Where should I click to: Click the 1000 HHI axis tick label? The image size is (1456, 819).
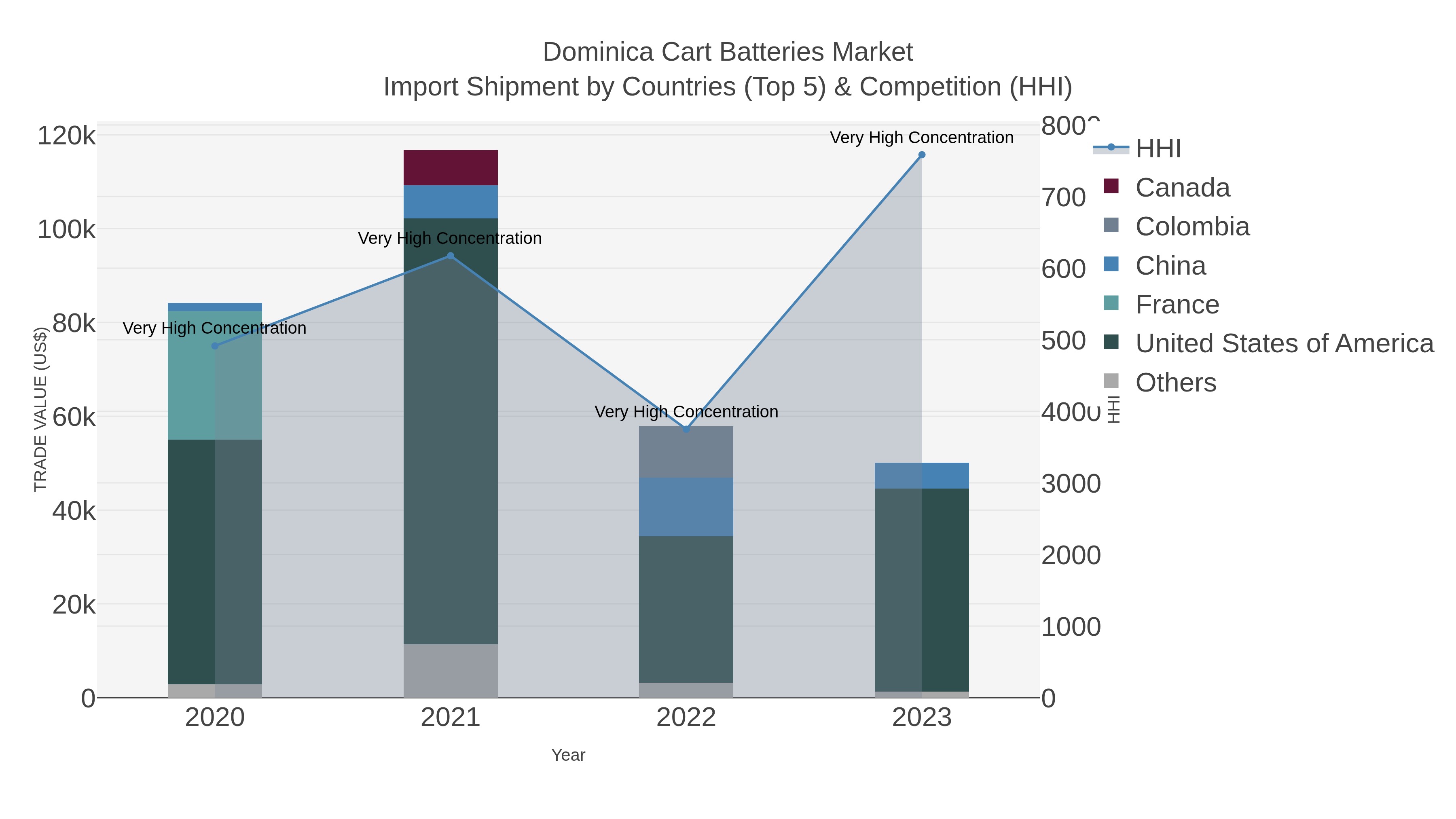click(x=1071, y=627)
